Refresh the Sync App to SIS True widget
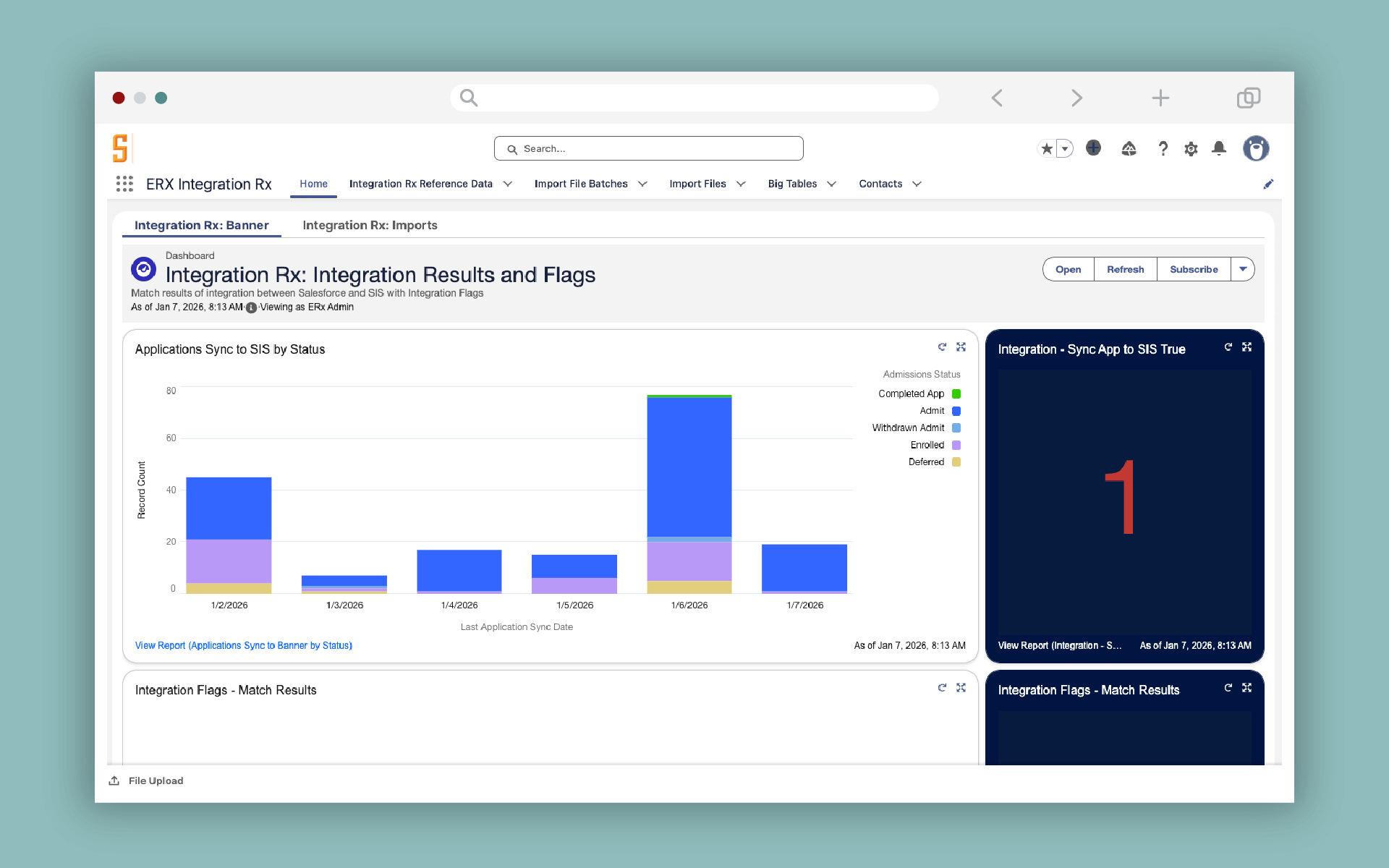The image size is (1389, 868). pyautogui.click(x=1228, y=347)
